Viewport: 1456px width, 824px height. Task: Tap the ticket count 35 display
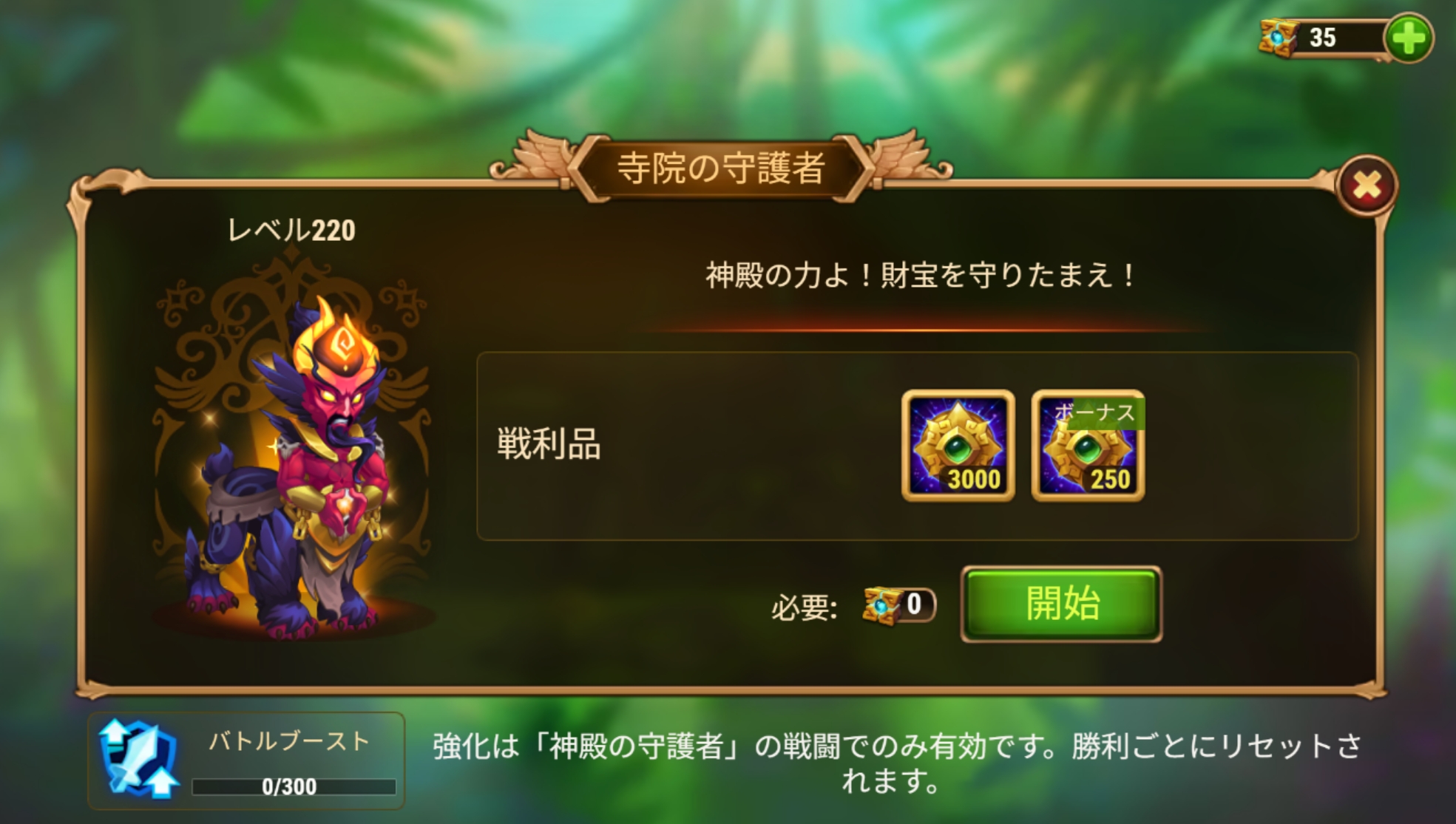click(1323, 38)
